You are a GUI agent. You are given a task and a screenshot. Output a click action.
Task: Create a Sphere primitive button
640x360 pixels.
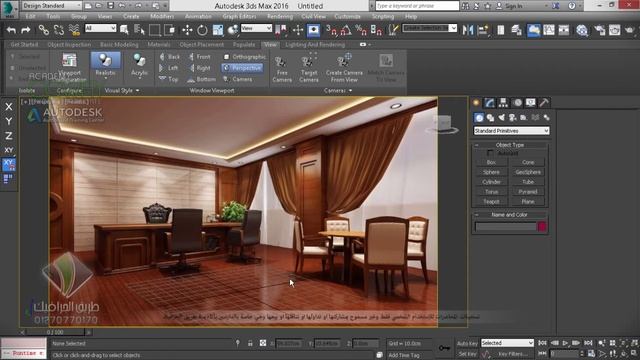[491, 172]
